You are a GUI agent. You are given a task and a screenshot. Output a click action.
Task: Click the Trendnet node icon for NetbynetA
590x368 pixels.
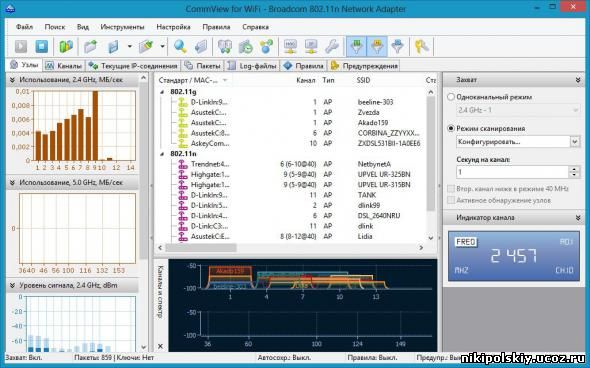point(183,164)
